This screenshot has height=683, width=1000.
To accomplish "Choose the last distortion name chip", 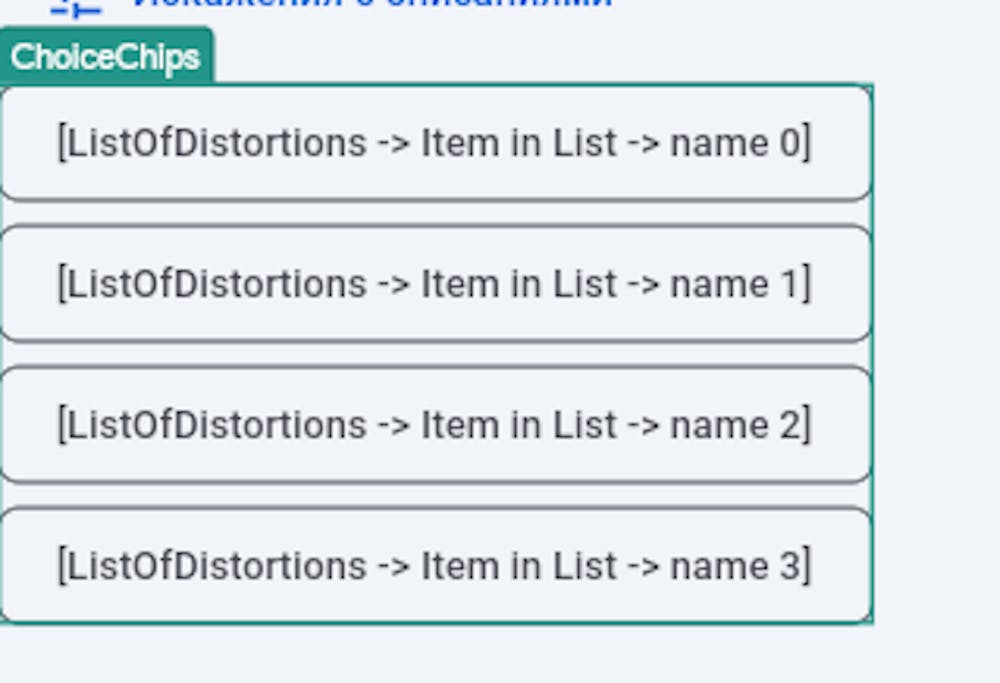I will [437, 565].
